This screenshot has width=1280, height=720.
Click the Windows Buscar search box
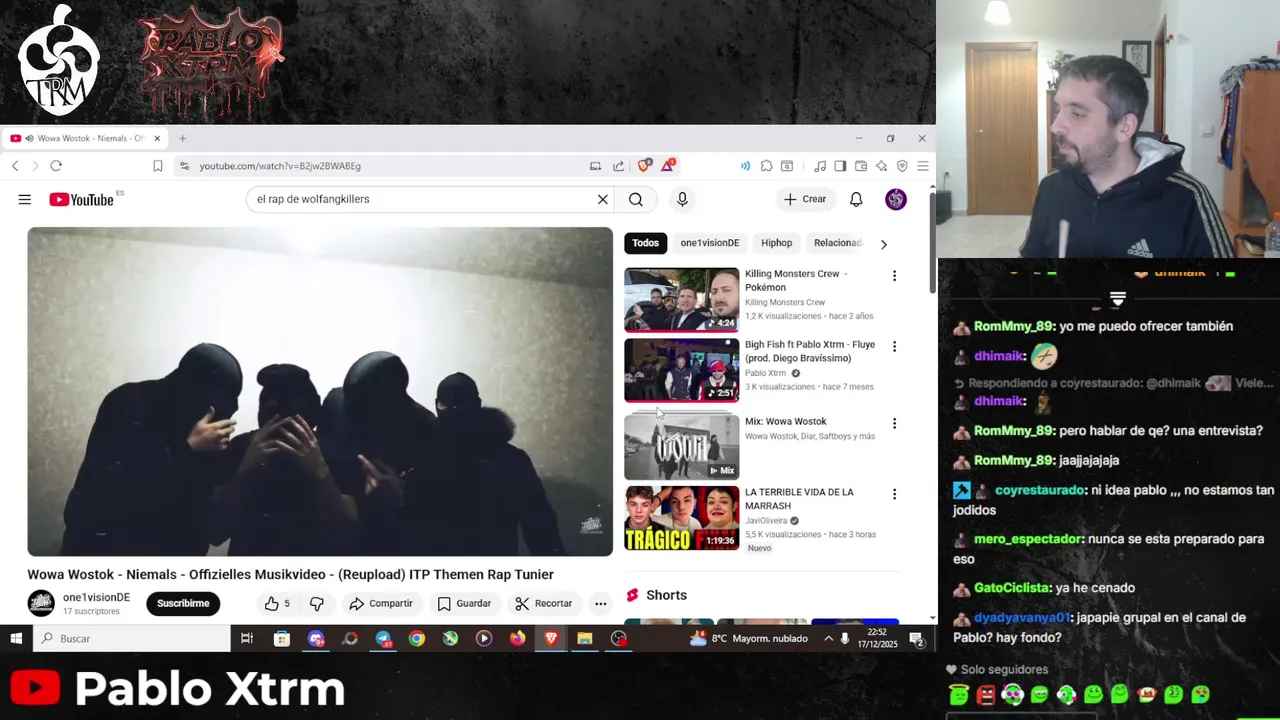pos(132,638)
